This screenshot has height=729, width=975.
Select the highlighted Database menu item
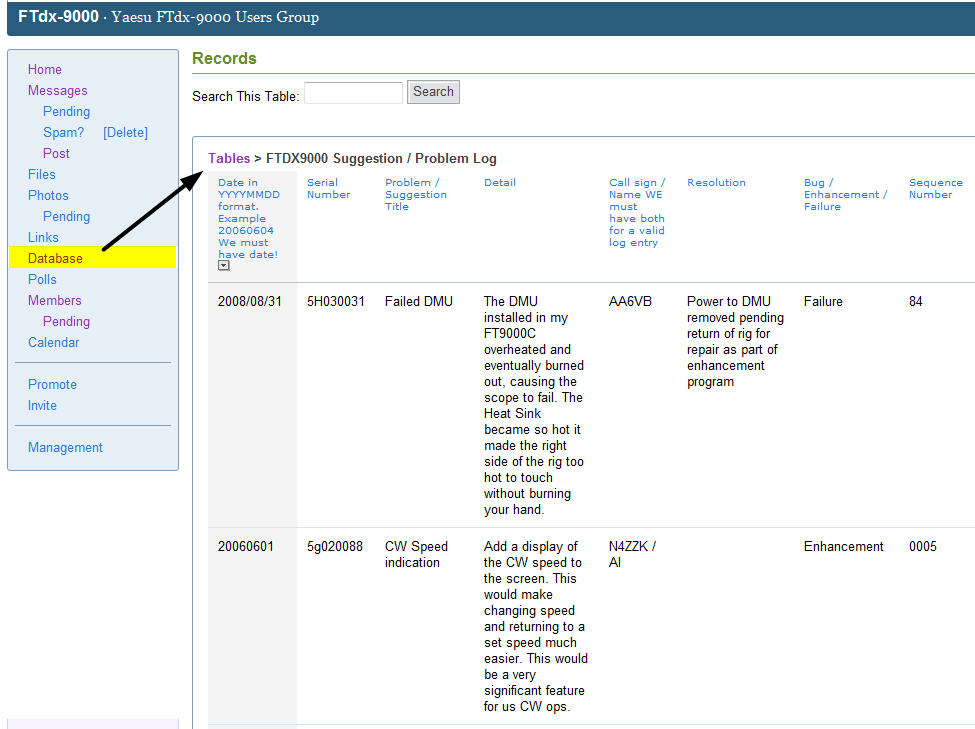tap(93, 258)
